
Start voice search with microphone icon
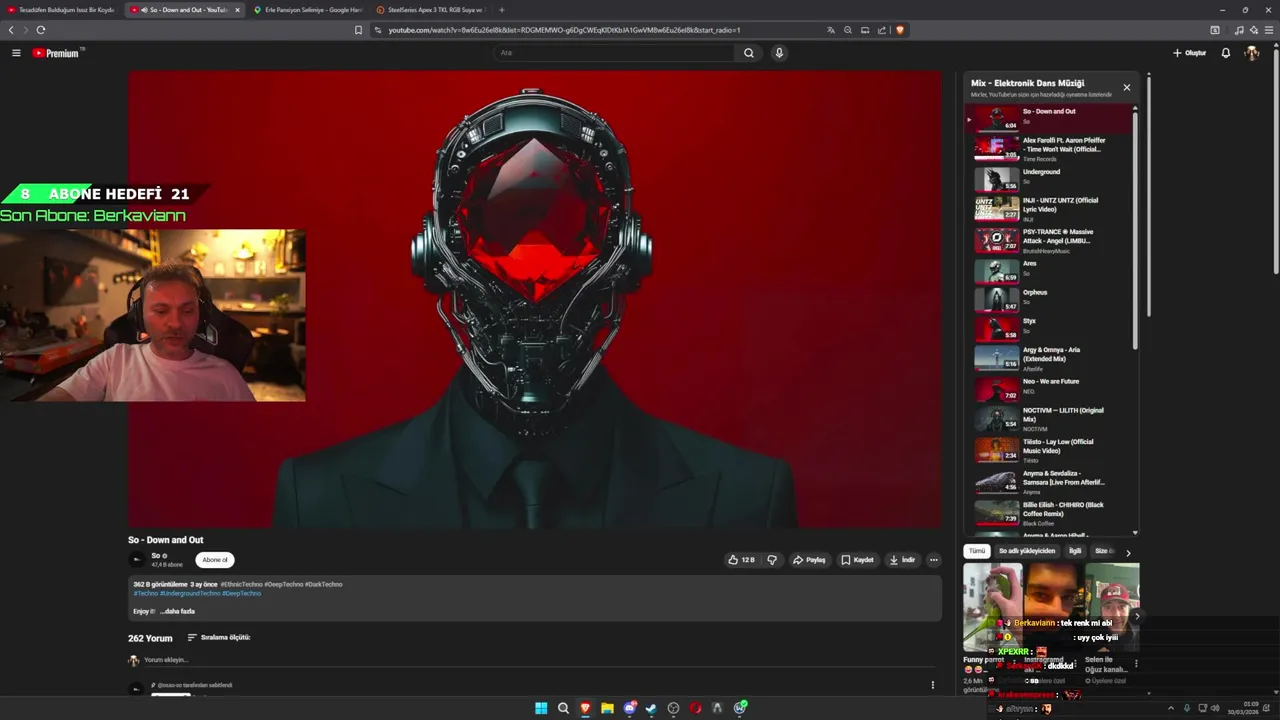779,53
